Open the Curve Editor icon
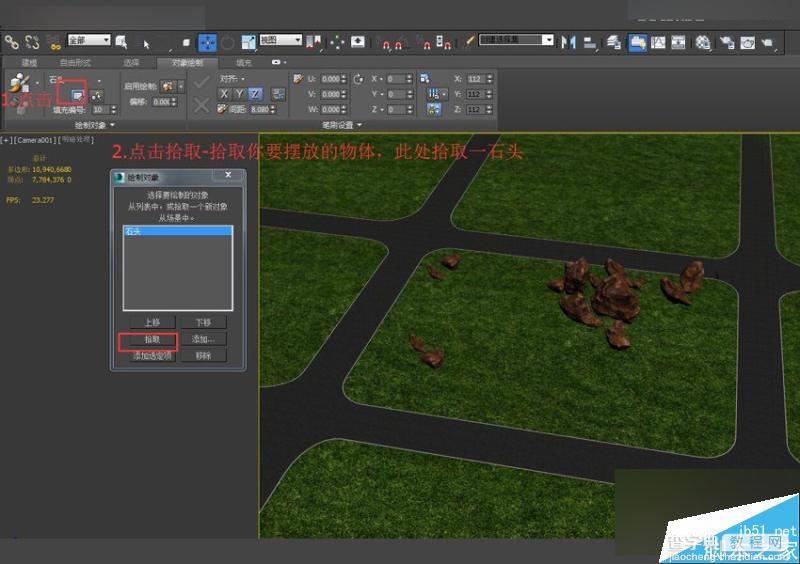Viewport: 800px width, 564px height. coord(658,42)
